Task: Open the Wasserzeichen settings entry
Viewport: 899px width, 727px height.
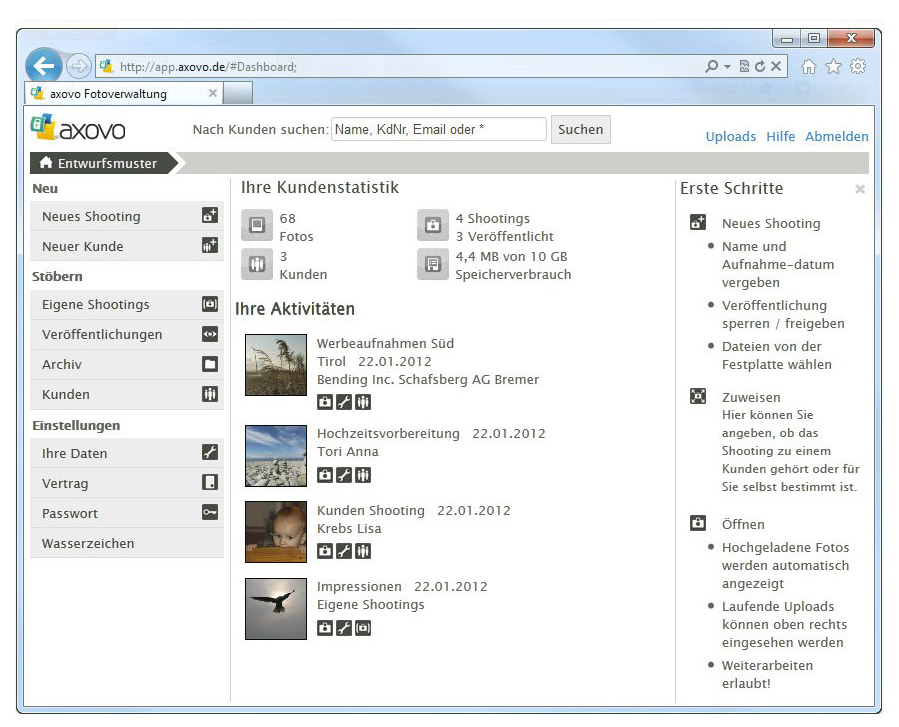Action: [88, 543]
